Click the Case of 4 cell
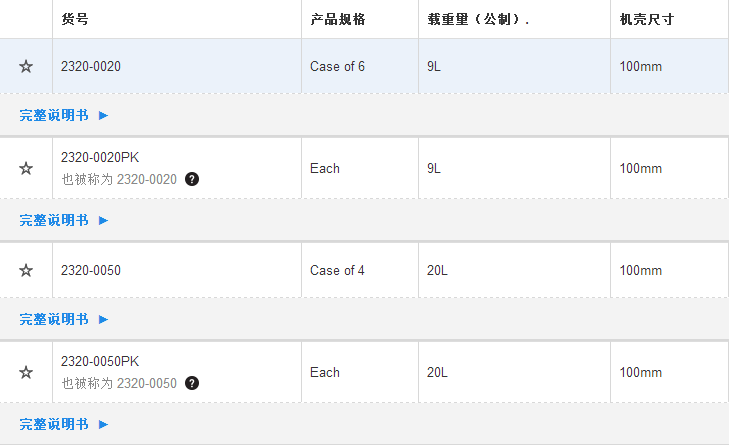 coord(337,270)
